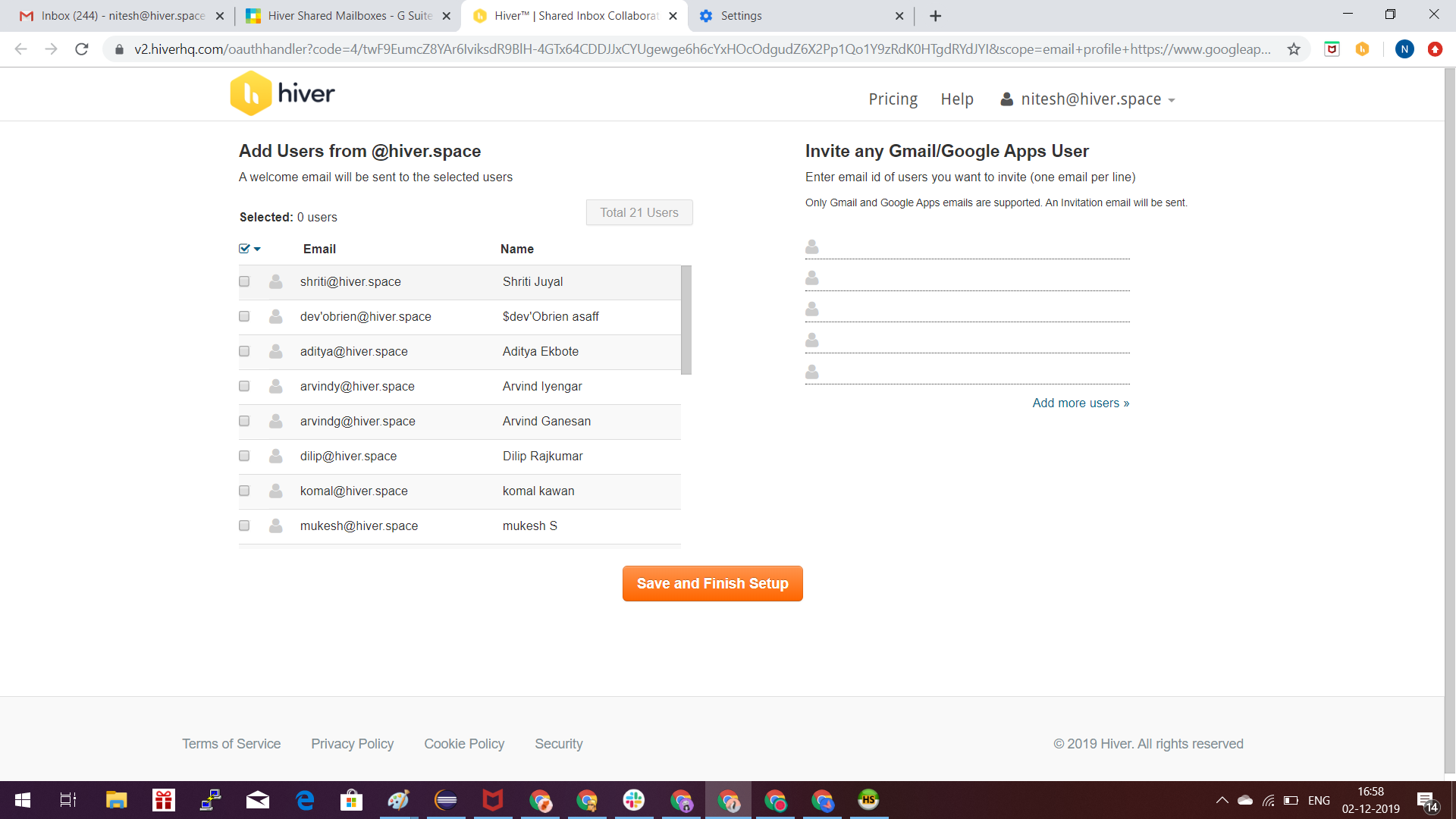Viewport: 1456px width, 819px height.
Task: Click ENG language indicator in tray
Action: click(1319, 800)
